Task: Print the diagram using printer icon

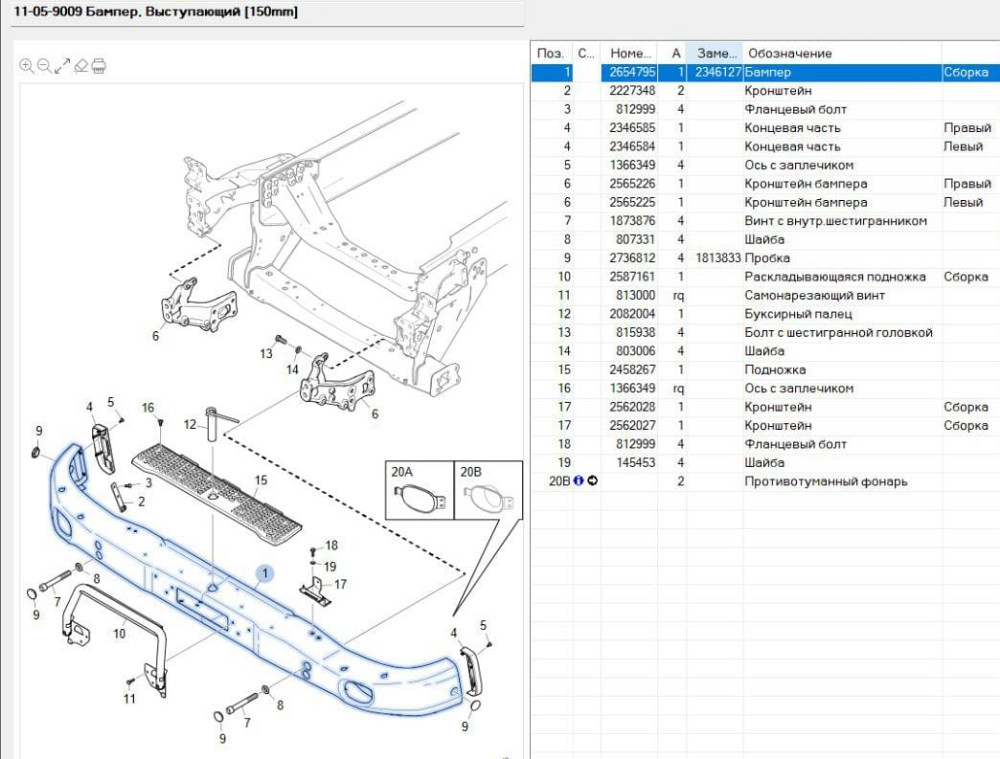Action: 99,66
